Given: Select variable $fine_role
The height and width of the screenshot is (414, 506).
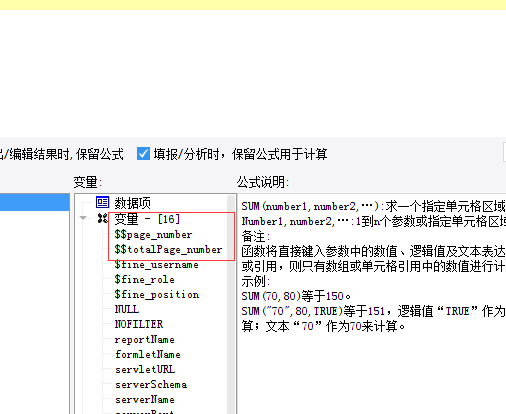Looking at the screenshot, I should coord(144,280).
